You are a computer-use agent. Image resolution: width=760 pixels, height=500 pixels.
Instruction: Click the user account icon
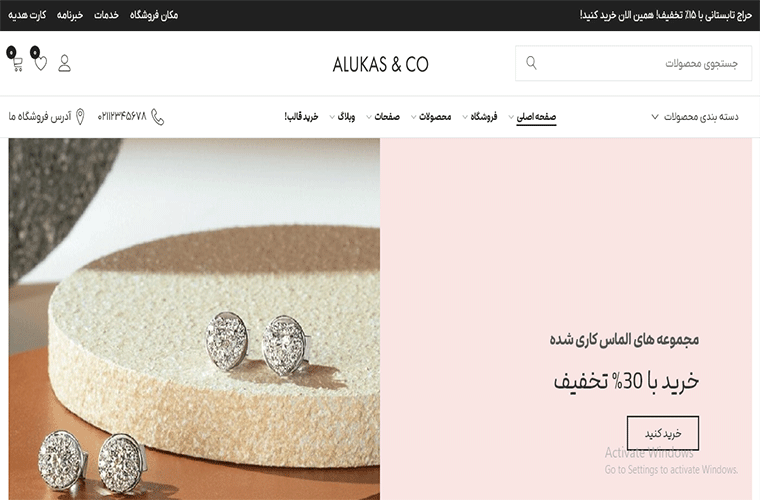click(64, 63)
